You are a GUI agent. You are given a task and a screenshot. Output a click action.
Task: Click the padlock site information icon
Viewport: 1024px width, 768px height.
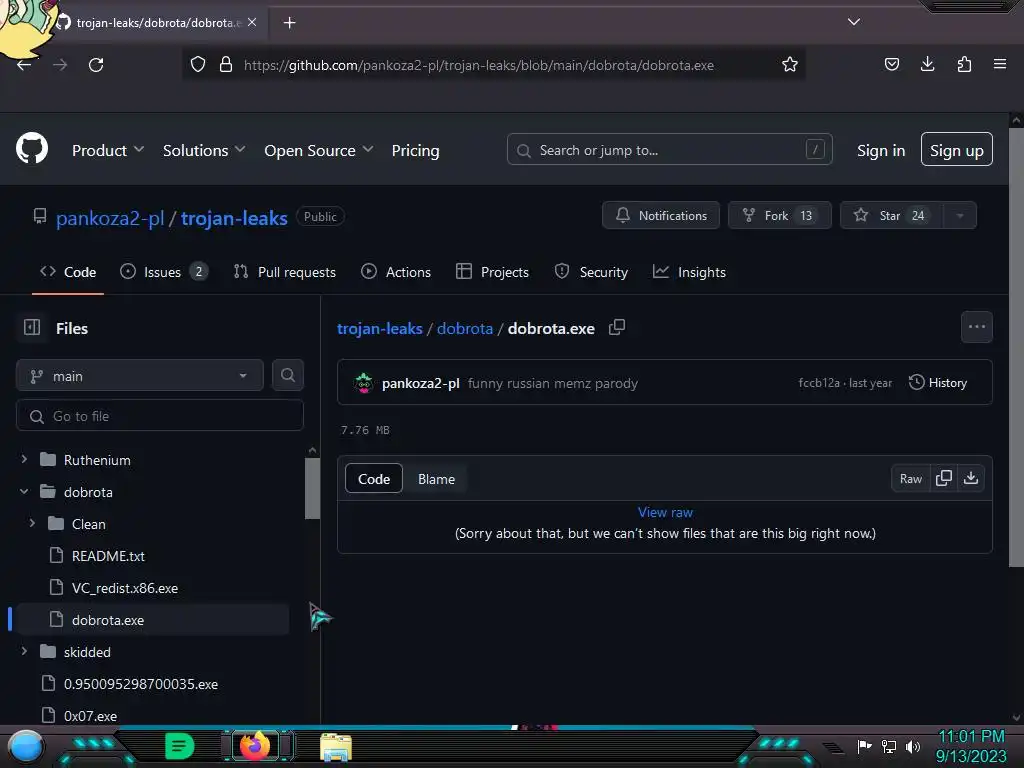[226, 64]
